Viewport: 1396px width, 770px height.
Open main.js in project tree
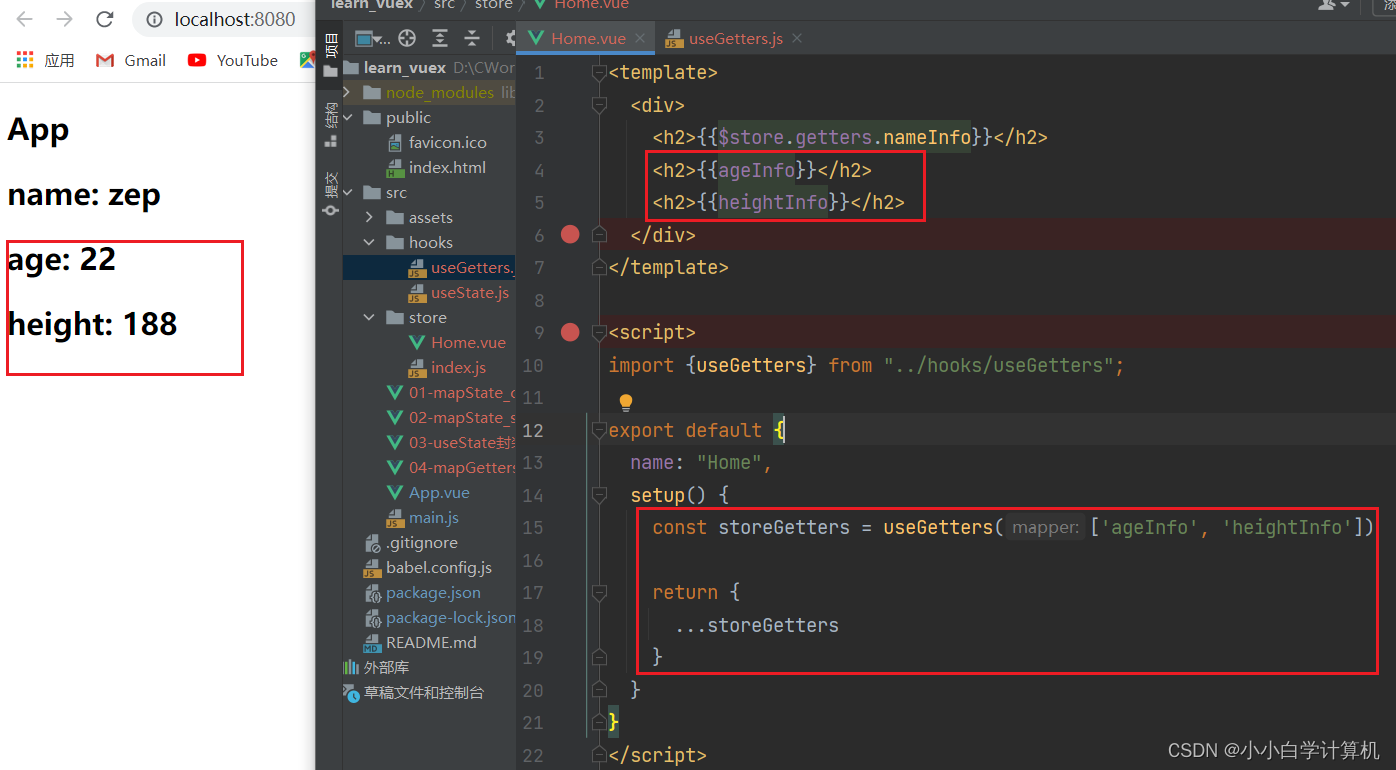(423, 517)
